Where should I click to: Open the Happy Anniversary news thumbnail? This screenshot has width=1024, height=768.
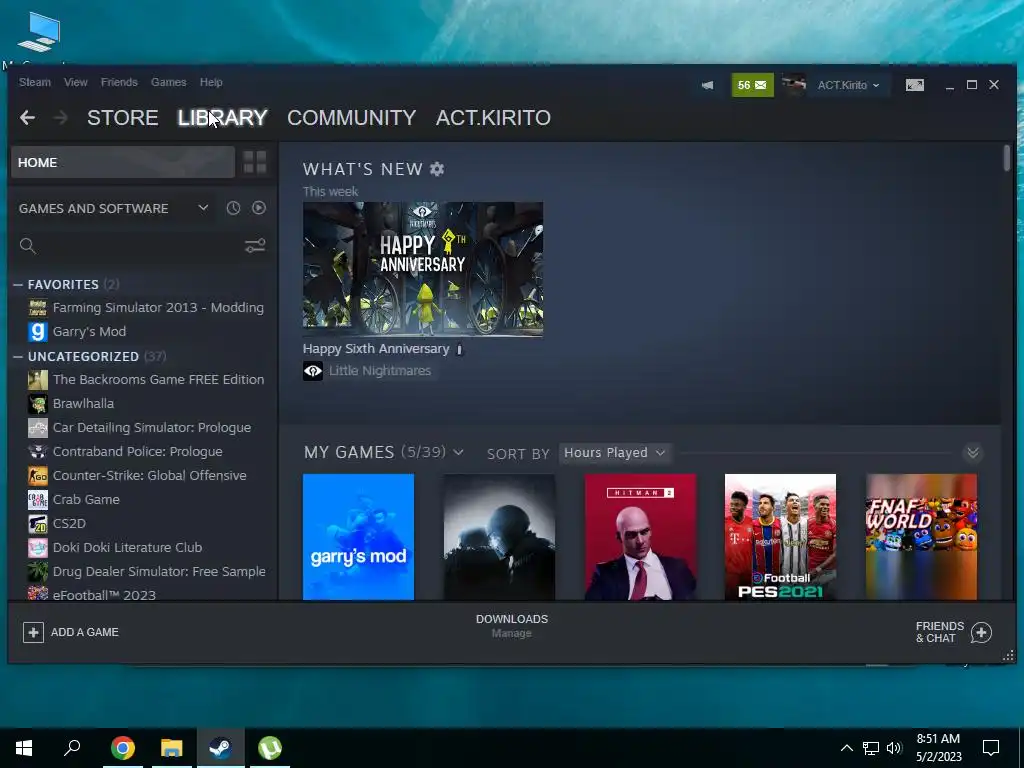click(423, 269)
